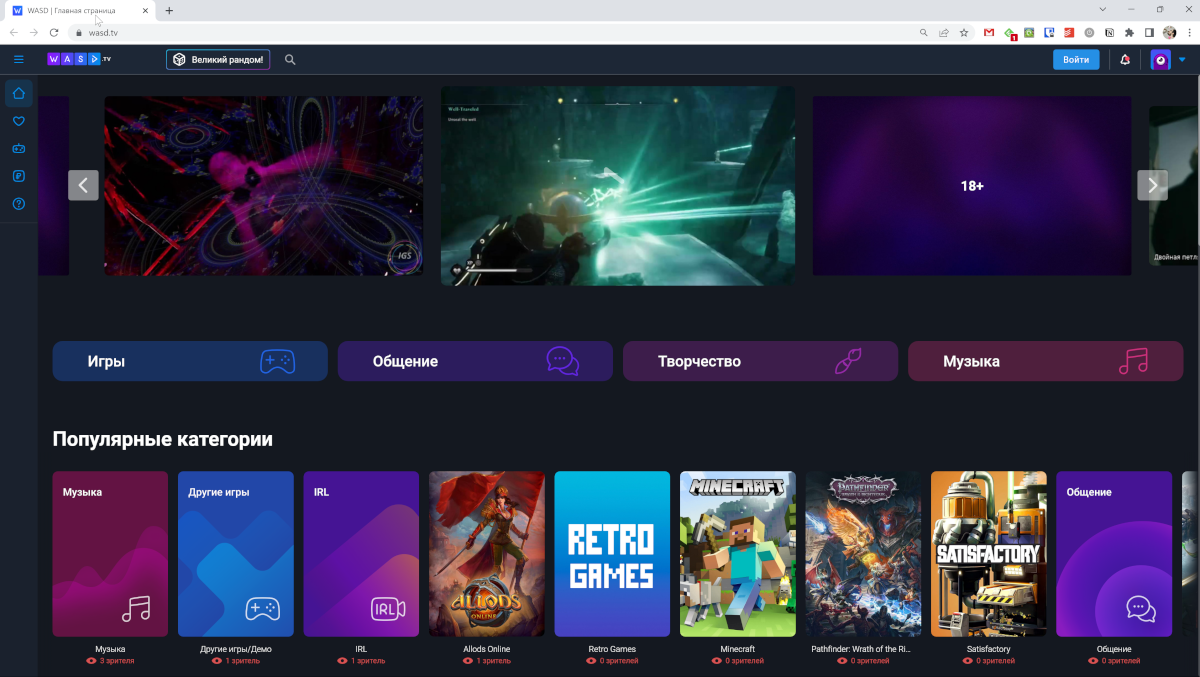Click the Войти login button
Screen dimensions: 1200x677
[x=1076, y=60]
